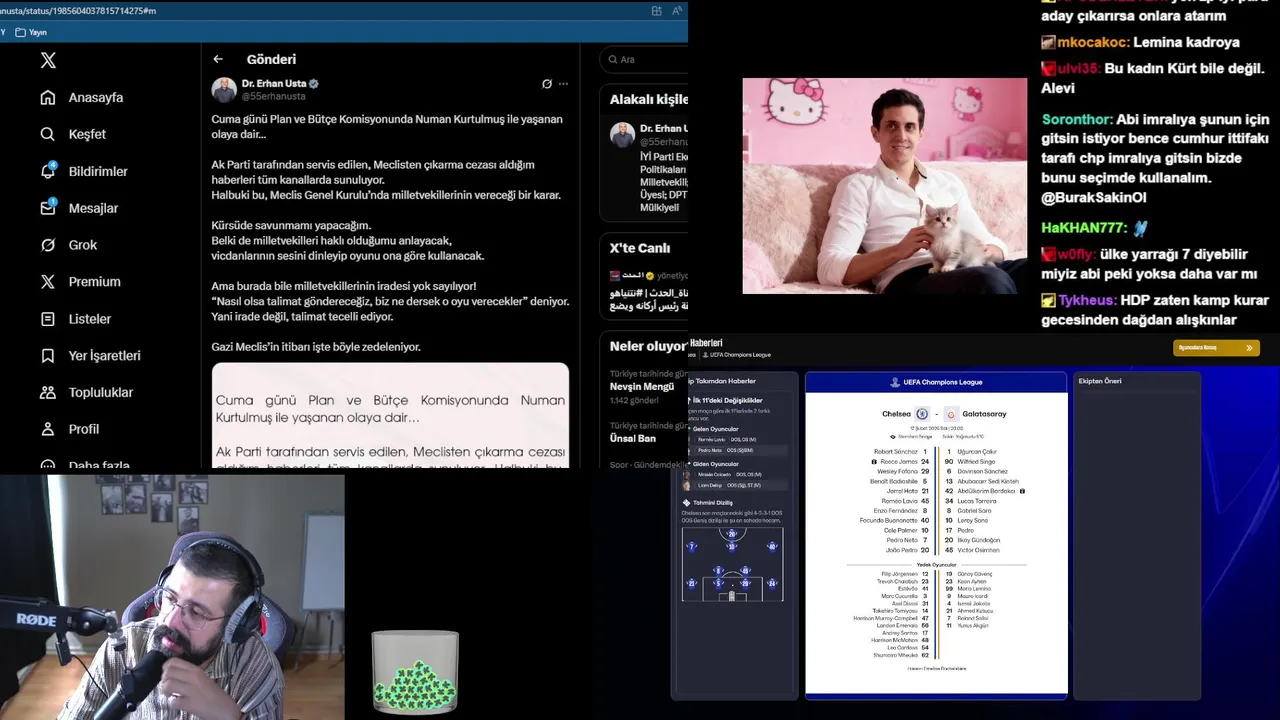Click the browser address bar URL
The height and width of the screenshot is (720, 1280).
pos(78,10)
